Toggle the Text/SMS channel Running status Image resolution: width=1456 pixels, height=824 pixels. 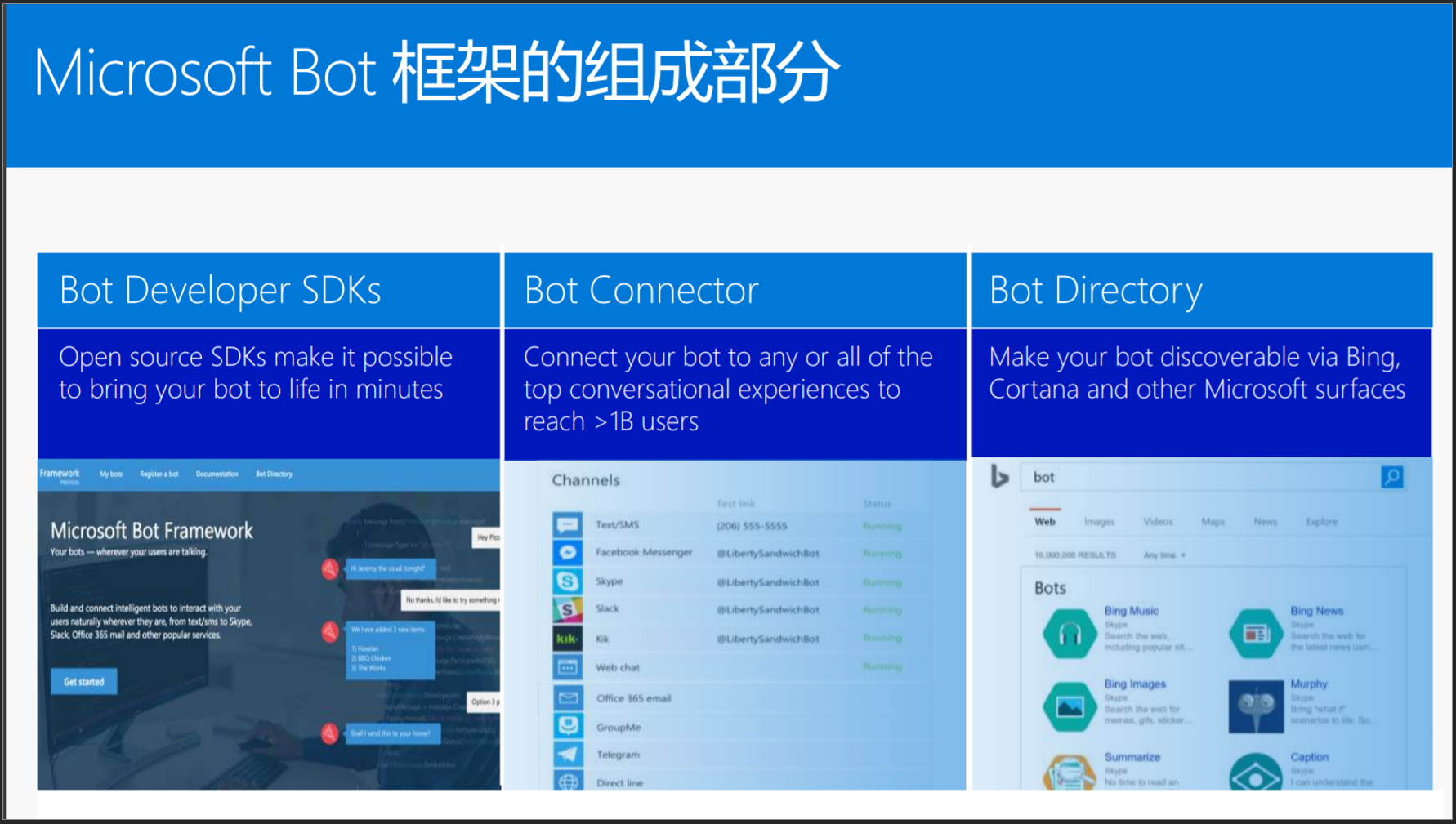(881, 525)
